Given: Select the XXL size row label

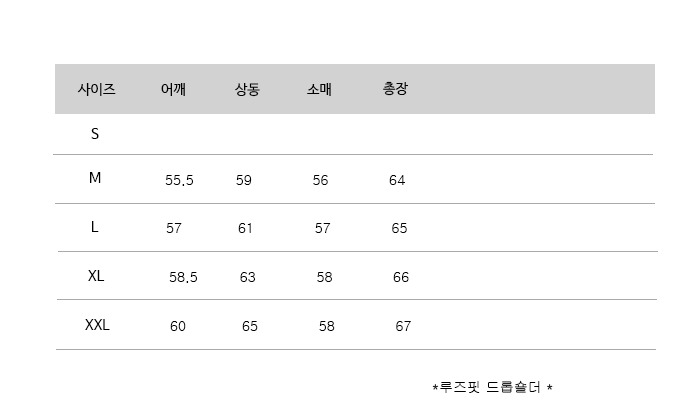Looking at the screenshot, I should point(97,325).
